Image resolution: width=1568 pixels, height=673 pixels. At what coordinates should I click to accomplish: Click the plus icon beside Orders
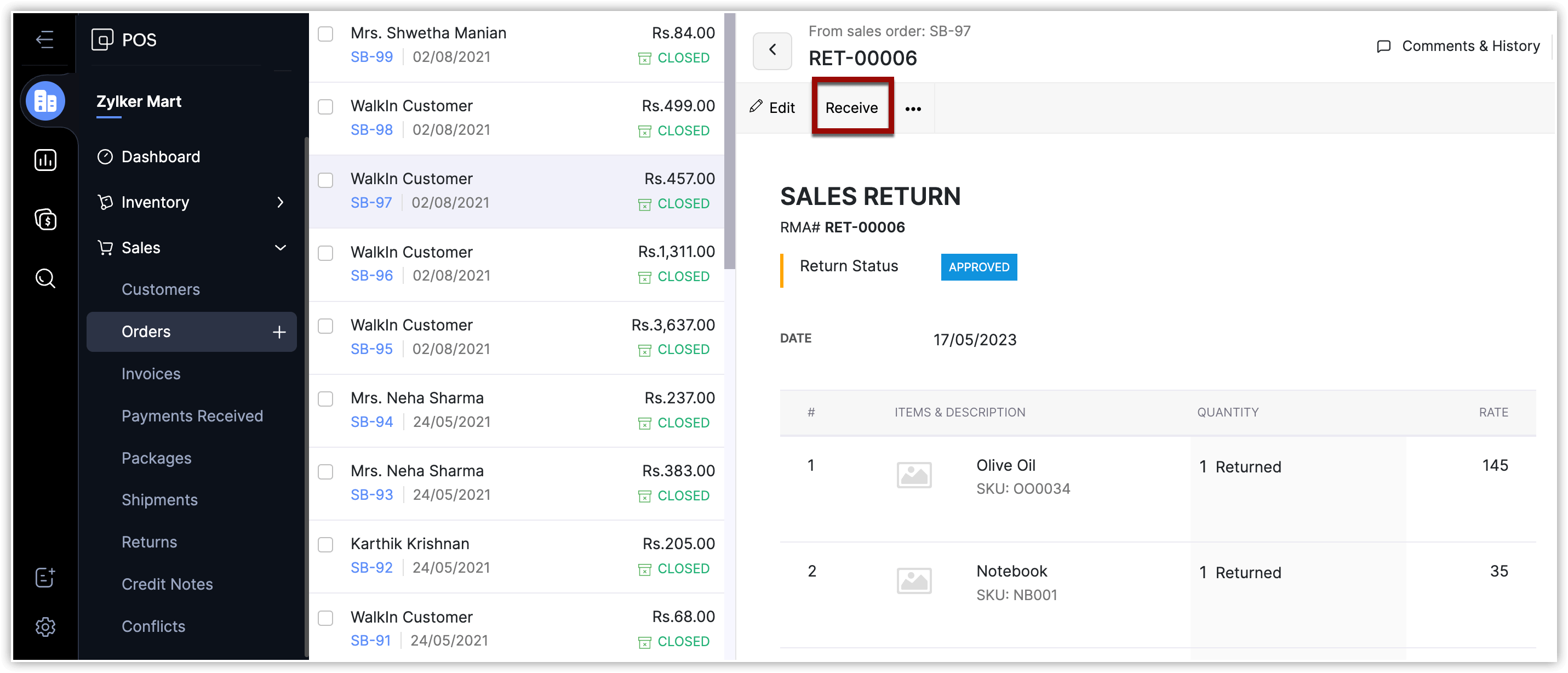(x=279, y=332)
